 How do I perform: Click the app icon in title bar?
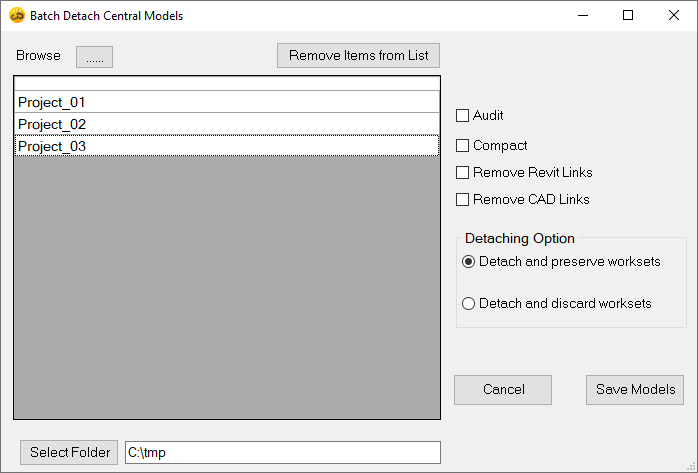(17, 16)
